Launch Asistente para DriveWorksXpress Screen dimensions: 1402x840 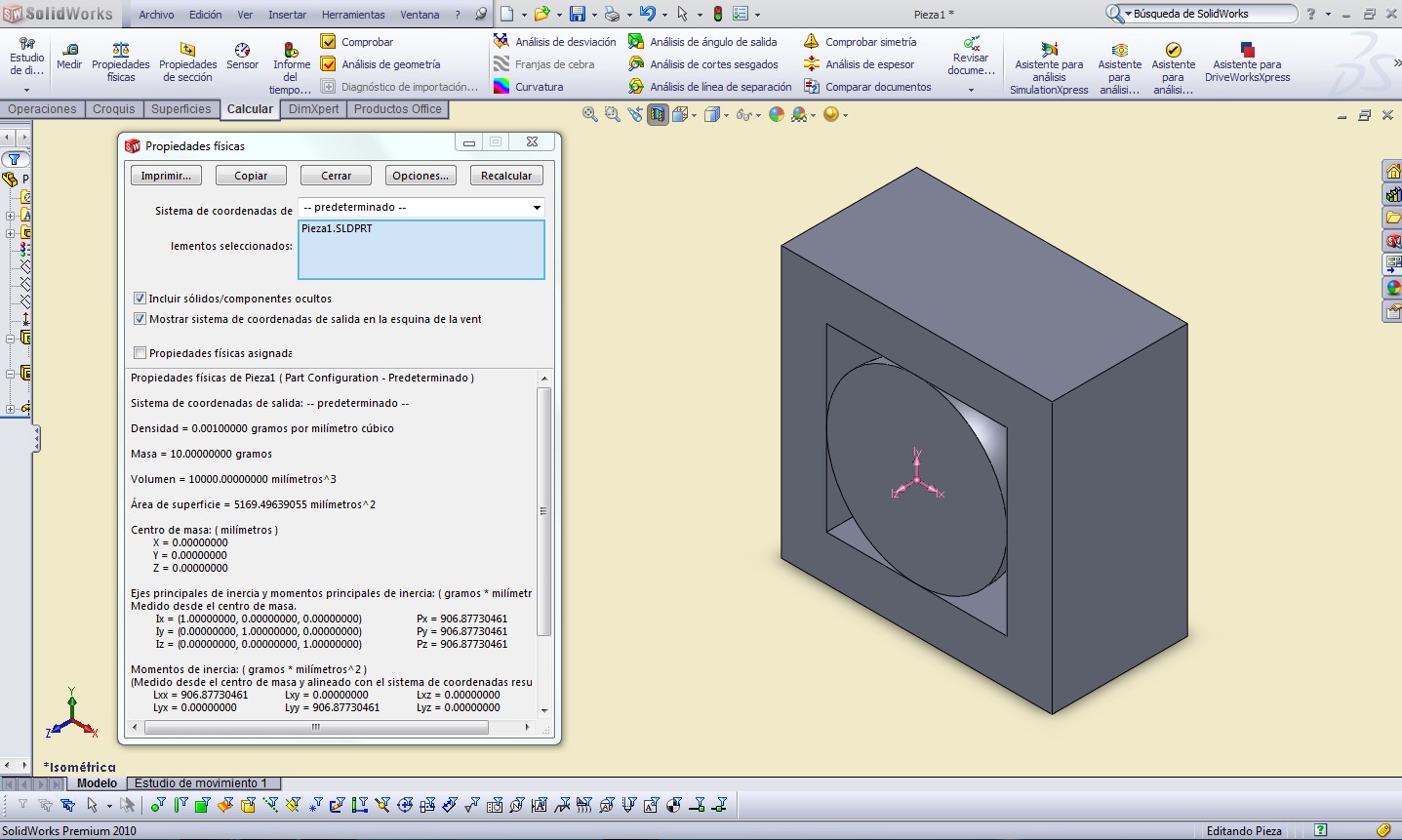[x=1247, y=62]
